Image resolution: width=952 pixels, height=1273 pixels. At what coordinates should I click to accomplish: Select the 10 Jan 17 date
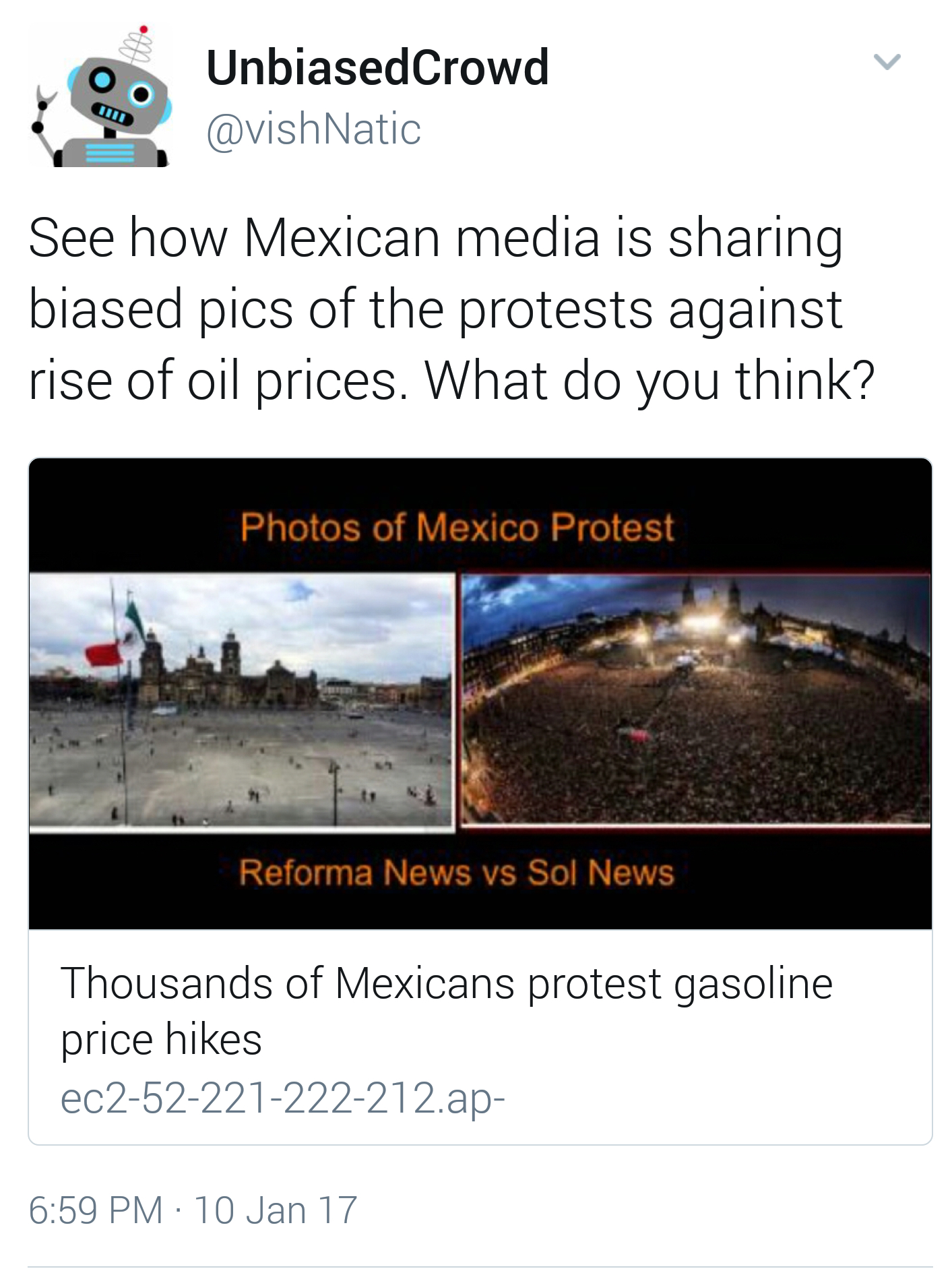(x=276, y=1210)
